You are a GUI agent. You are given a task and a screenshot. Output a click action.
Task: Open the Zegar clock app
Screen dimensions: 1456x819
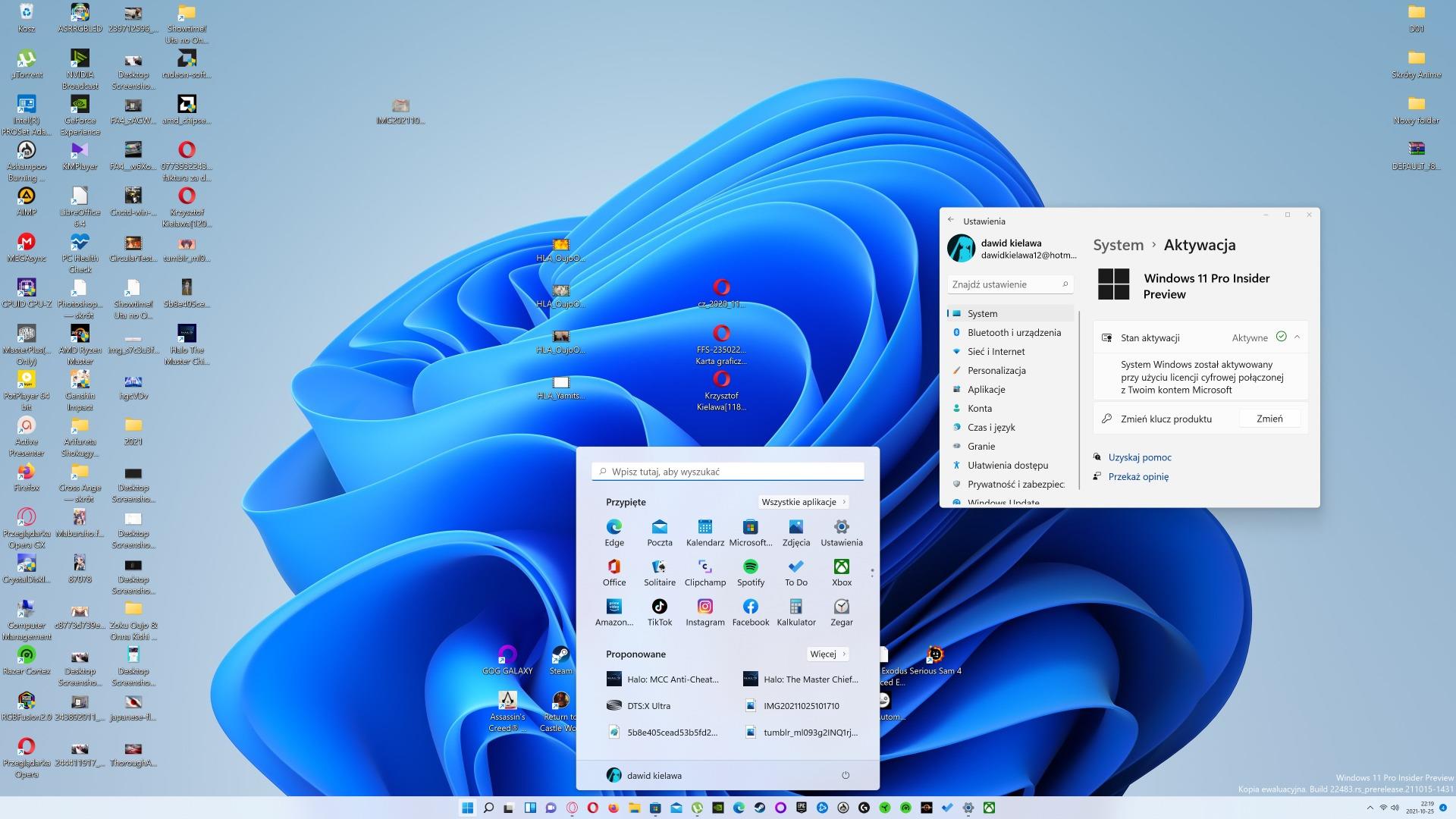click(842, 613)
